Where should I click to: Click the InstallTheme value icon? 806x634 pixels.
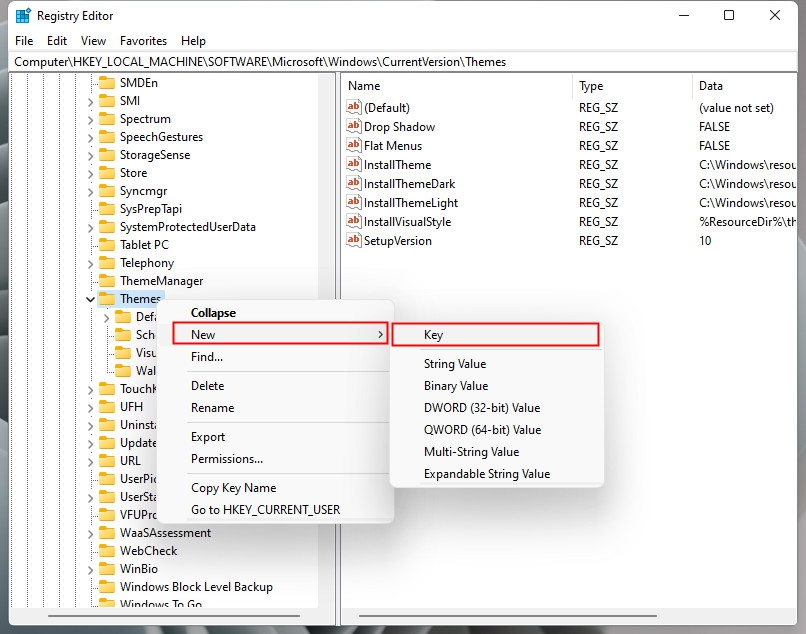(x=353, y=164)
